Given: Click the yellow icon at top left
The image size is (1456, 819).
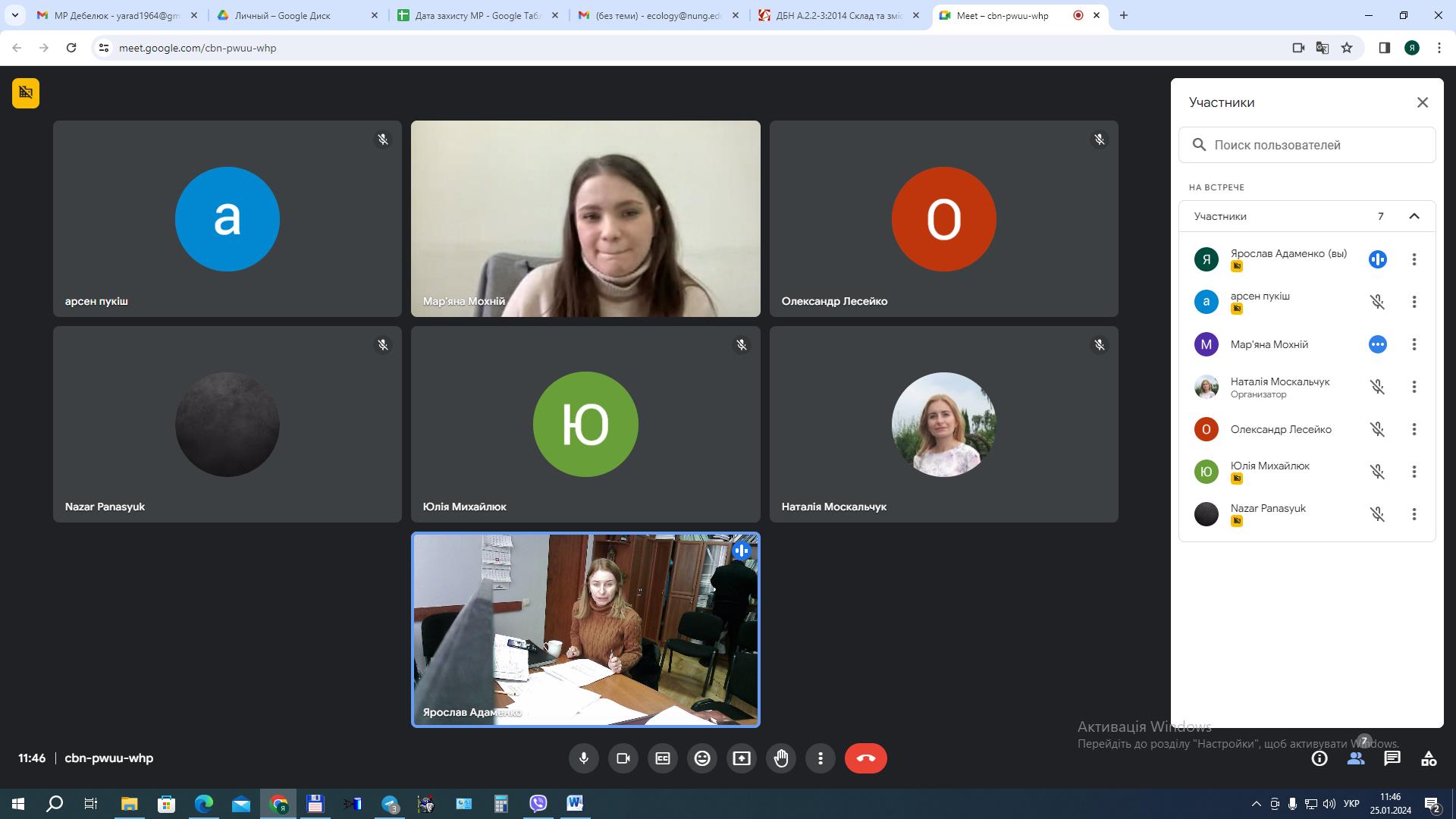Looking at the screenshot, I should tap(26, 93).
